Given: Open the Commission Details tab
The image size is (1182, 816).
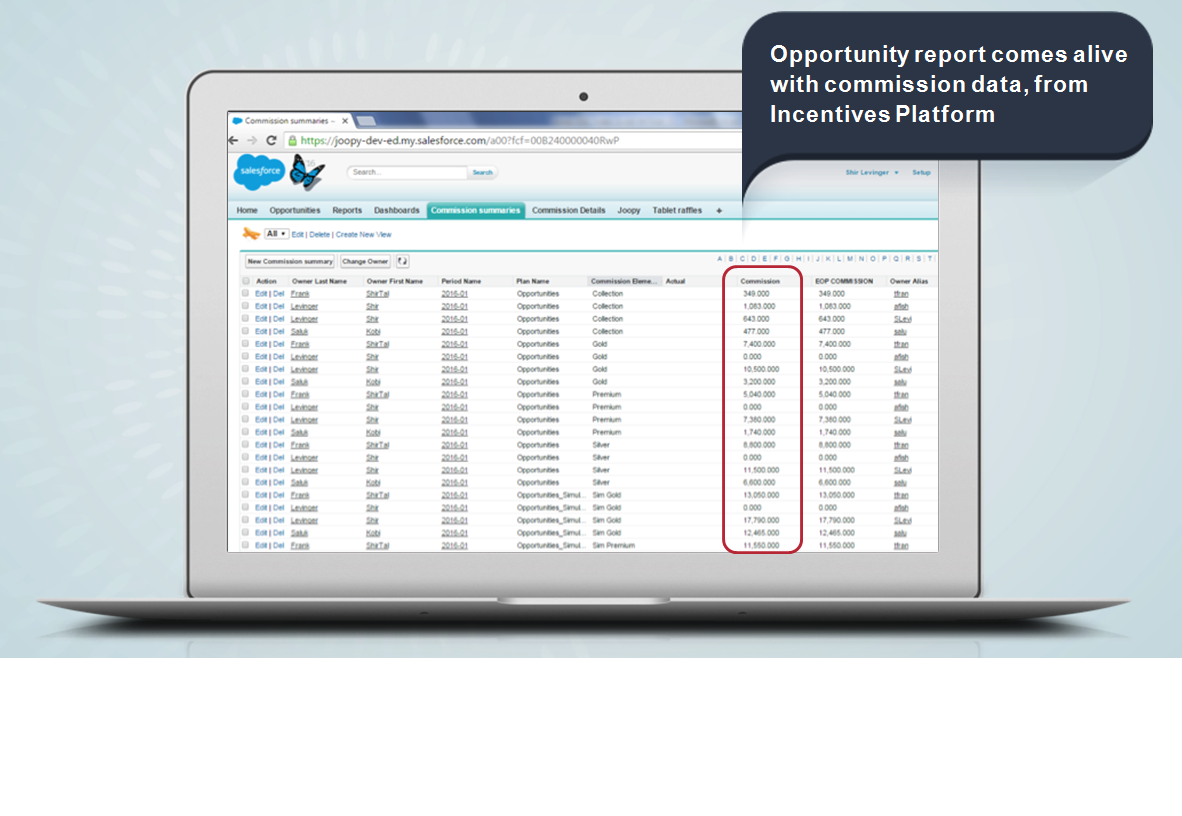Looking at the screenshot, I should pyautogui.click(x=568, y=211).
